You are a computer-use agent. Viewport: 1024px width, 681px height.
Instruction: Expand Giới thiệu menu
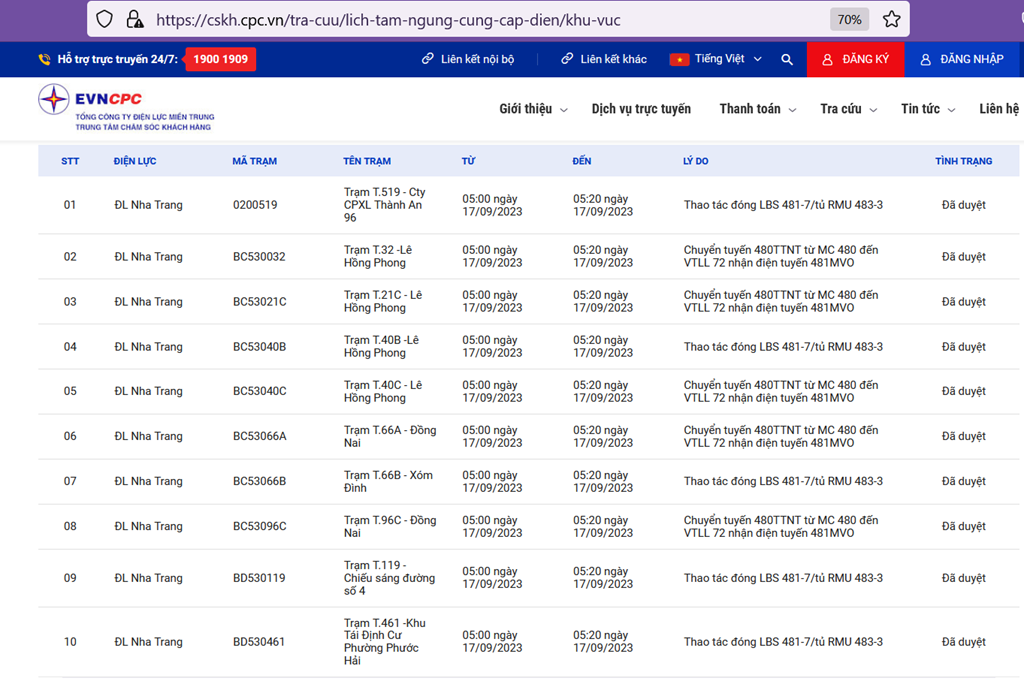coord(533,109)
